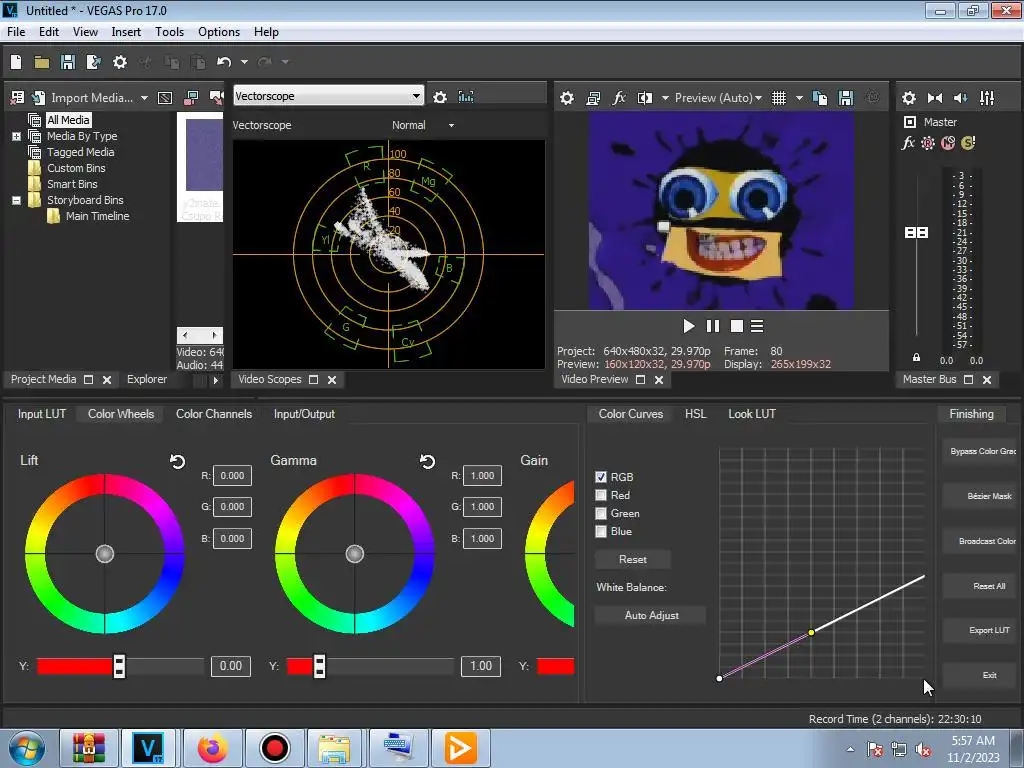Open Preview (Auto) quality dropdown
This screenshot has width=1024, height=768.
718,98
